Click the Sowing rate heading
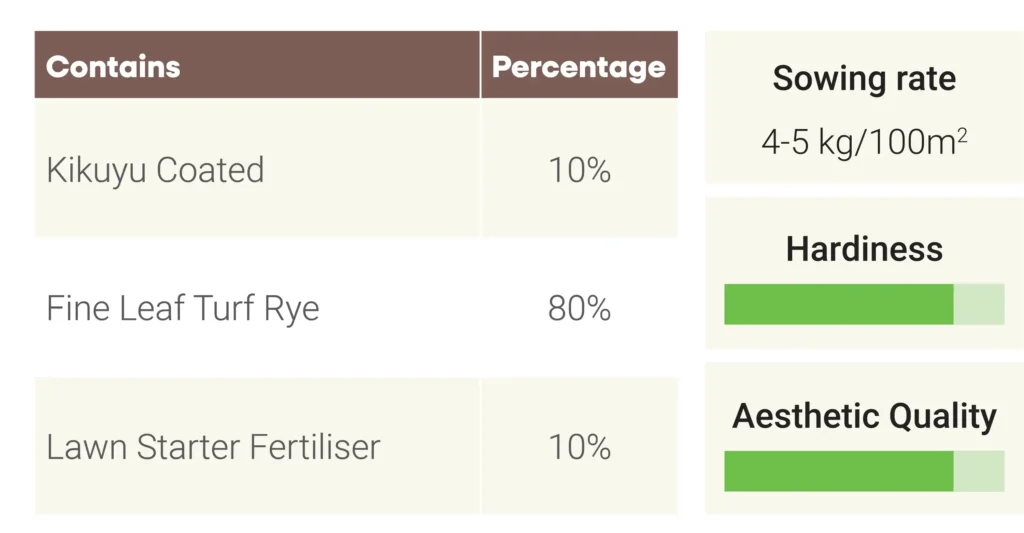The height and width of the screenshot is (533, 1024). [864, 79]
